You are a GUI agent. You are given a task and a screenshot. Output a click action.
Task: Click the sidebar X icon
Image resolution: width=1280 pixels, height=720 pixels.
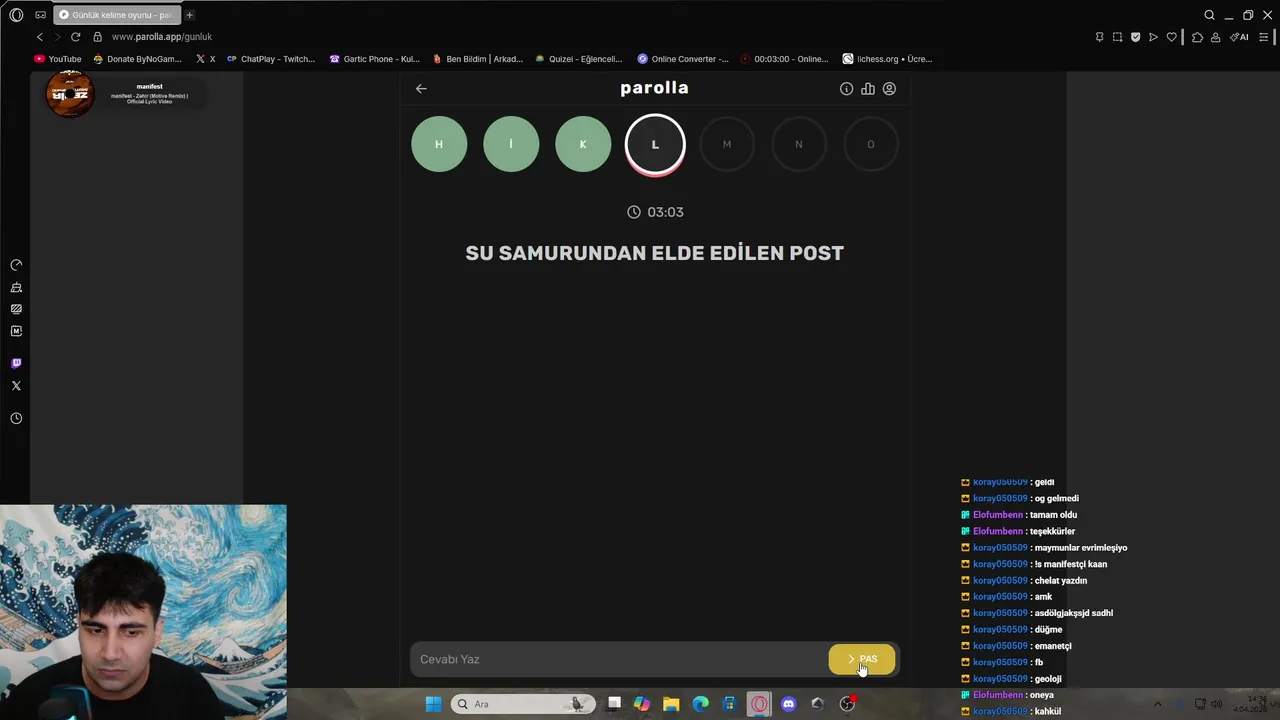[x=16, y=386]
